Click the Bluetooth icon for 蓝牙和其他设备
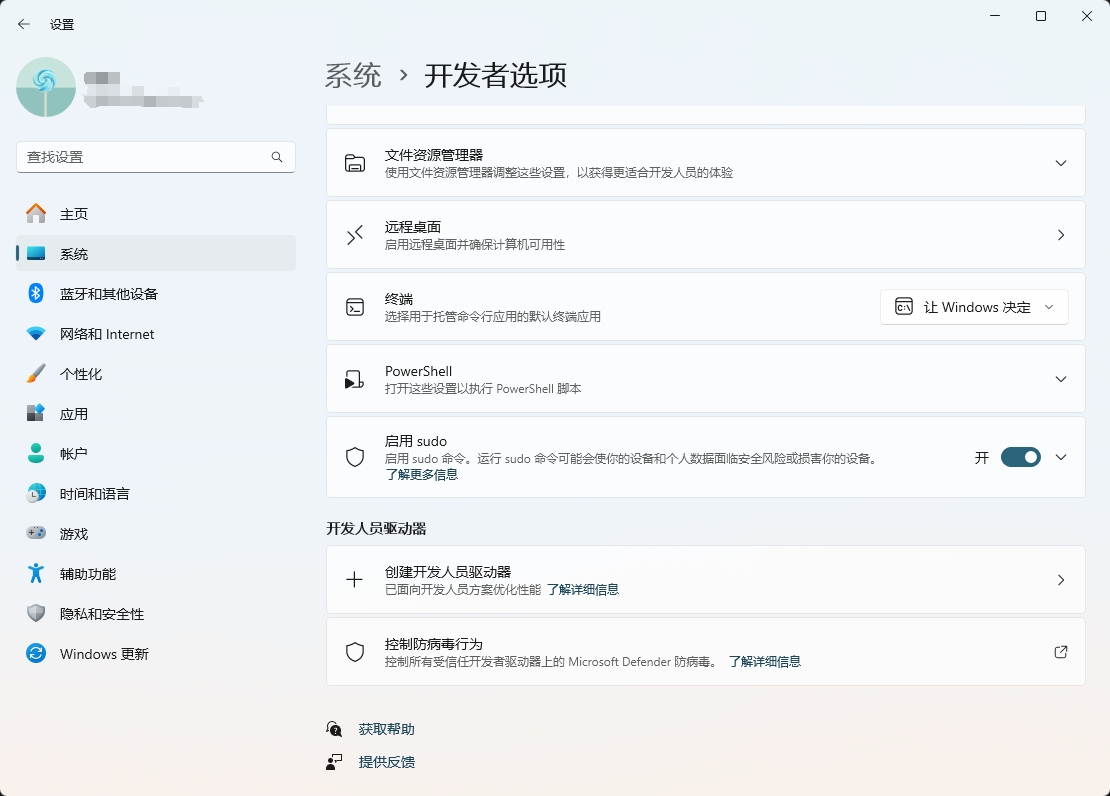This screenshot has width=1110, height=796. [36, 293]
